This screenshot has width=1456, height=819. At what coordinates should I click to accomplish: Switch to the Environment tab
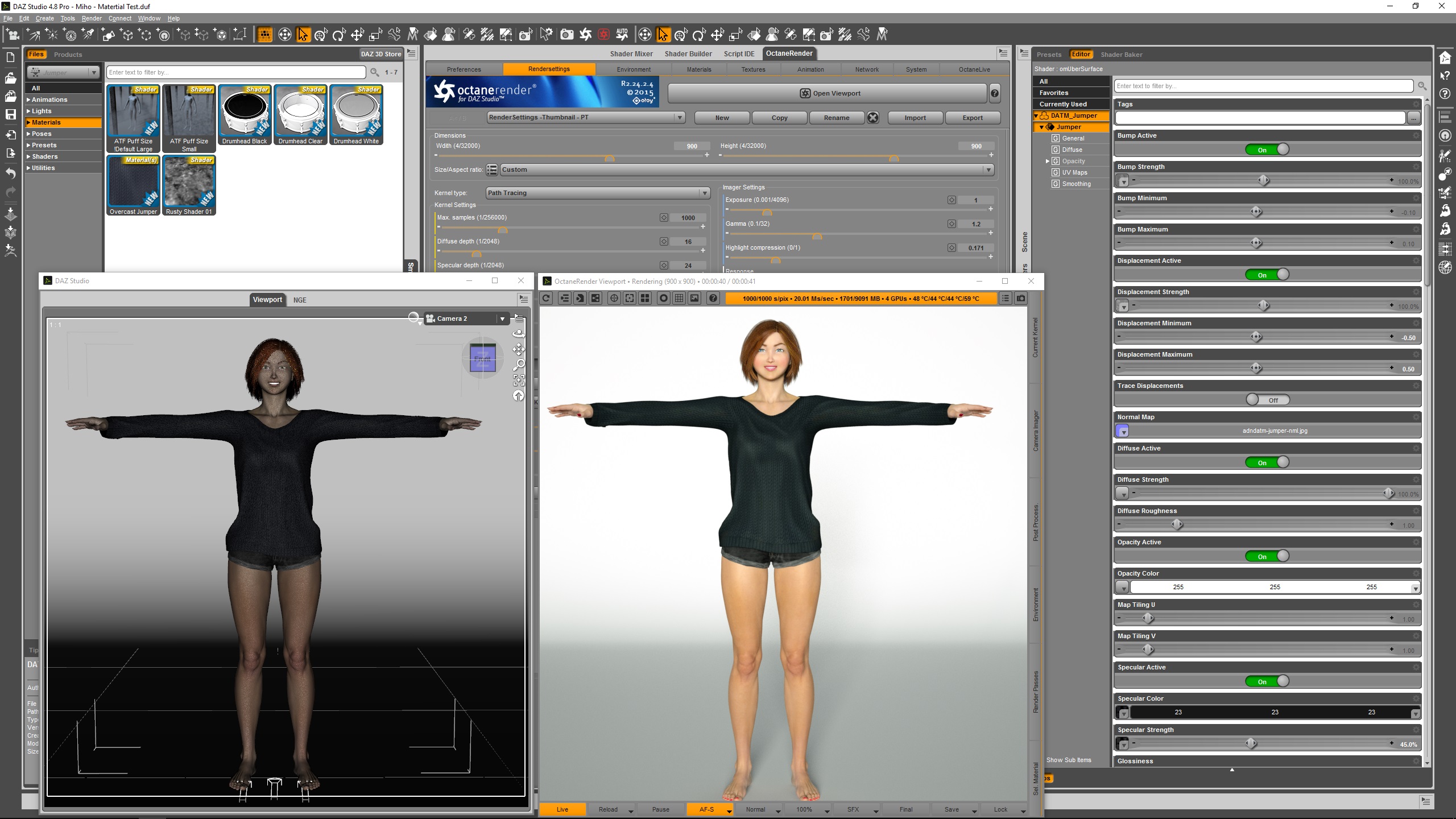pos(634,69)
